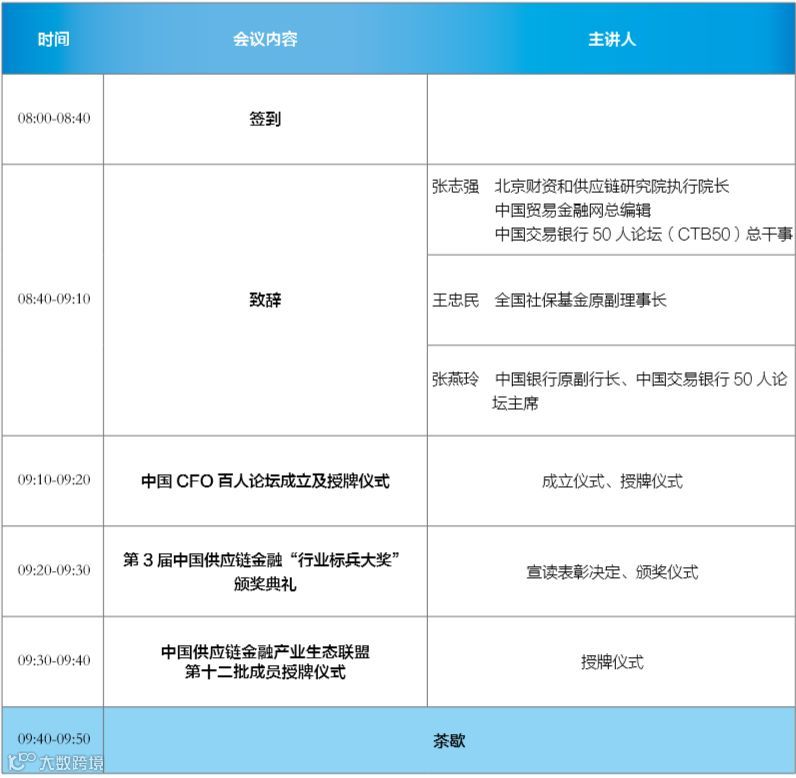Click the 颁奖典礼 line

[x=265, y=584]
